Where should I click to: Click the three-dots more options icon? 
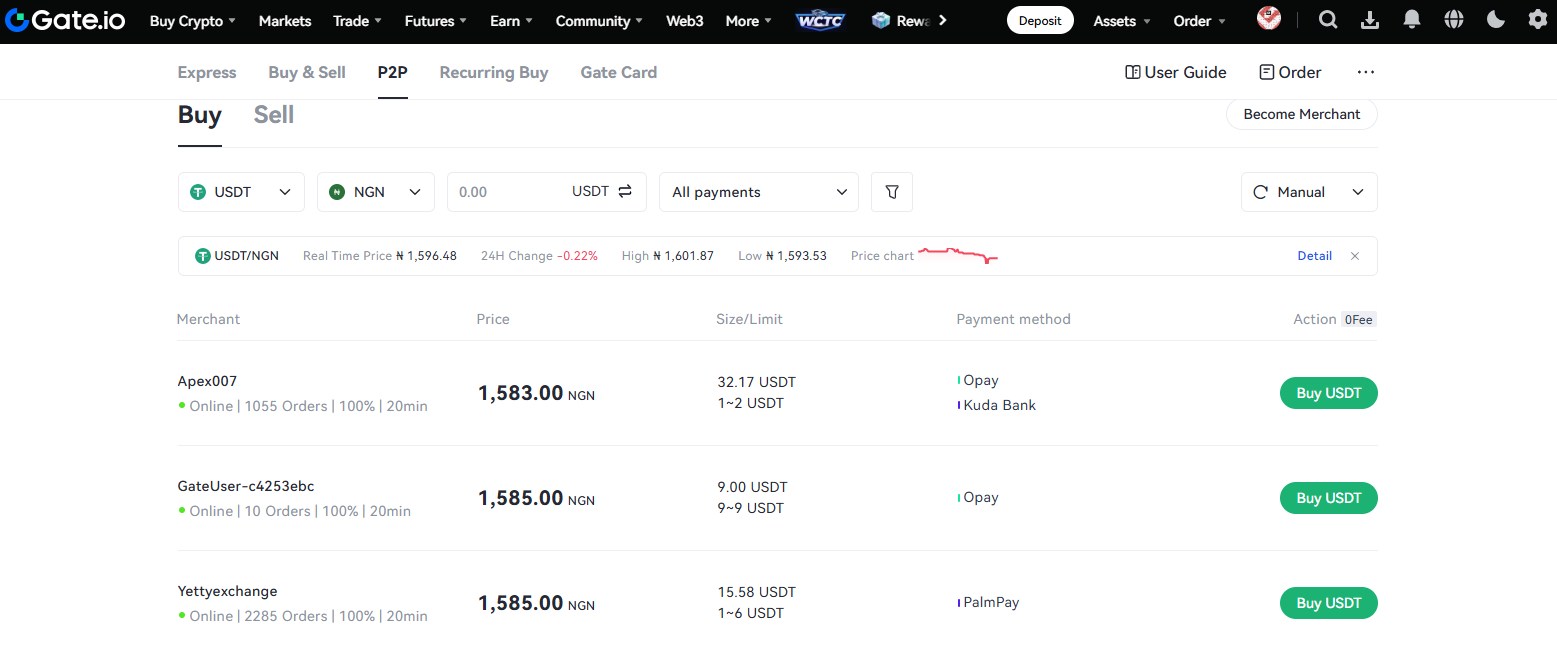(x=1366, y=72)
